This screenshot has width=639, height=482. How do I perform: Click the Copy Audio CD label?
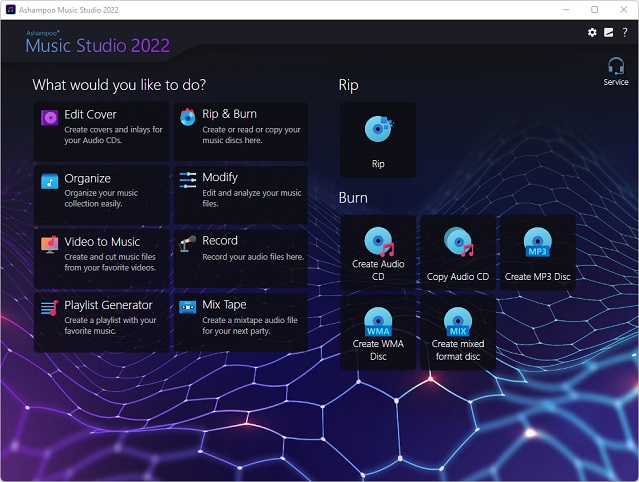coord(458,277)
